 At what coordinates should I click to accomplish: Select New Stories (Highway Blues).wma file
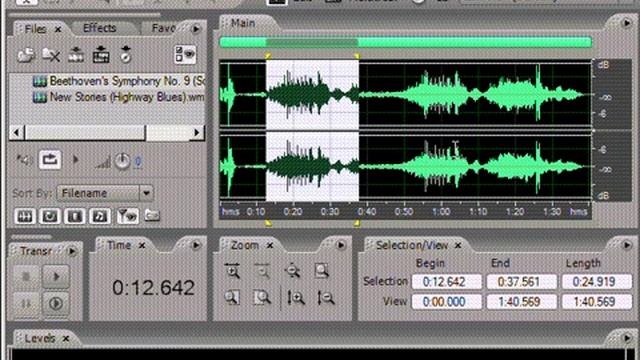(118, 97)
